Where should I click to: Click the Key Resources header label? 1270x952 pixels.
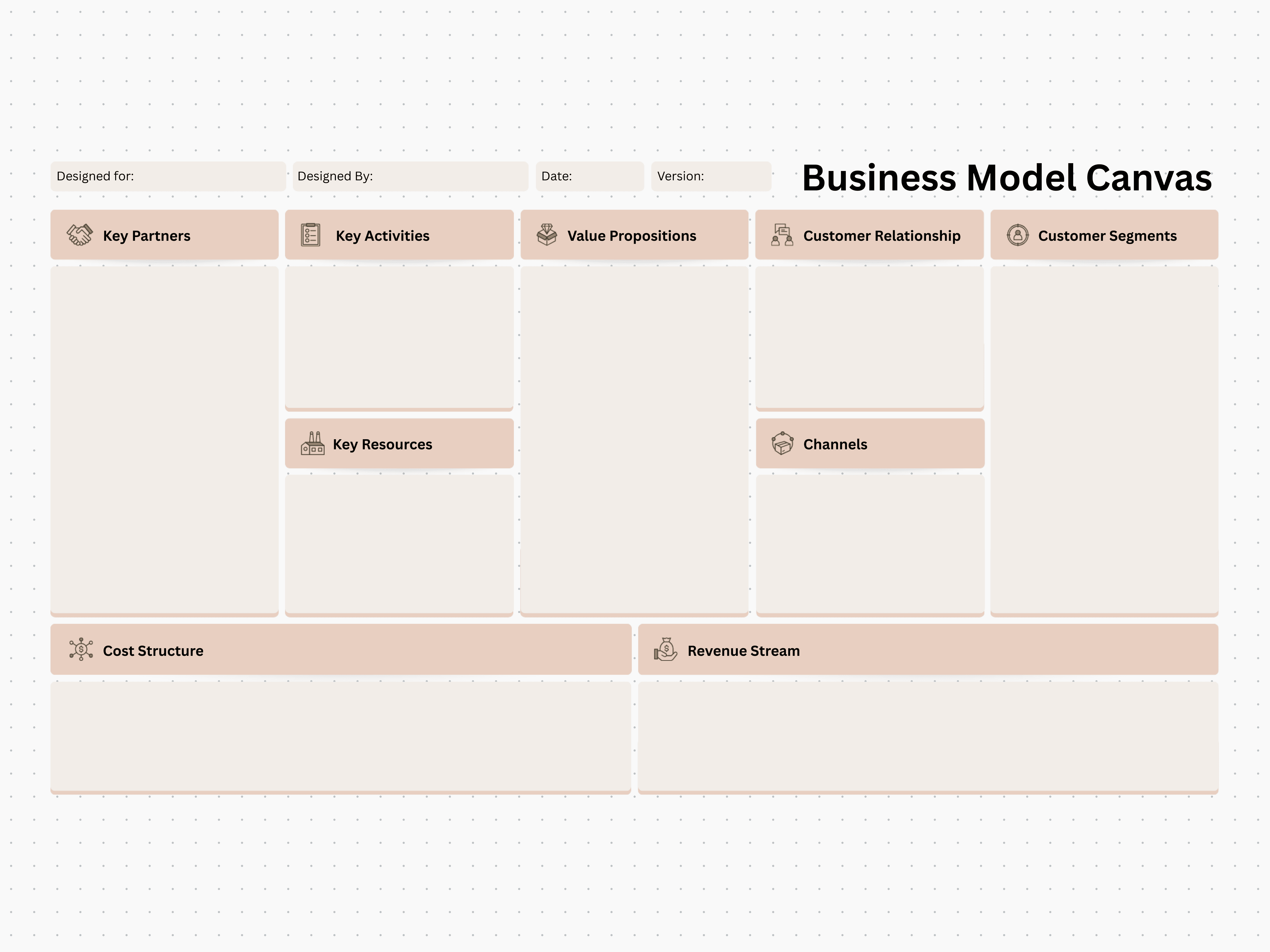[x=382, y=445]
